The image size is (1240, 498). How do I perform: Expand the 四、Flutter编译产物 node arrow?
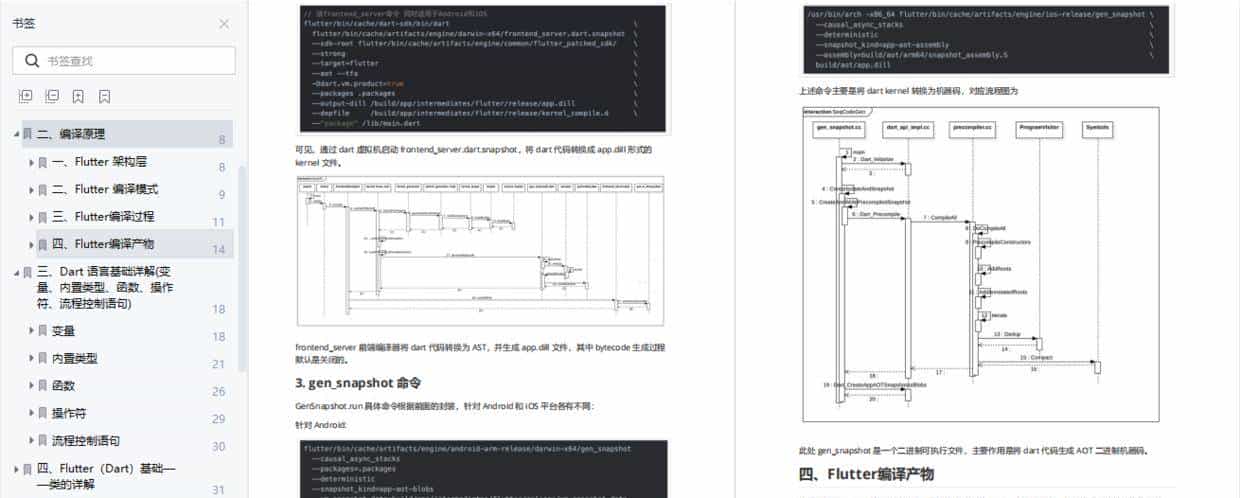coord(31,244)
